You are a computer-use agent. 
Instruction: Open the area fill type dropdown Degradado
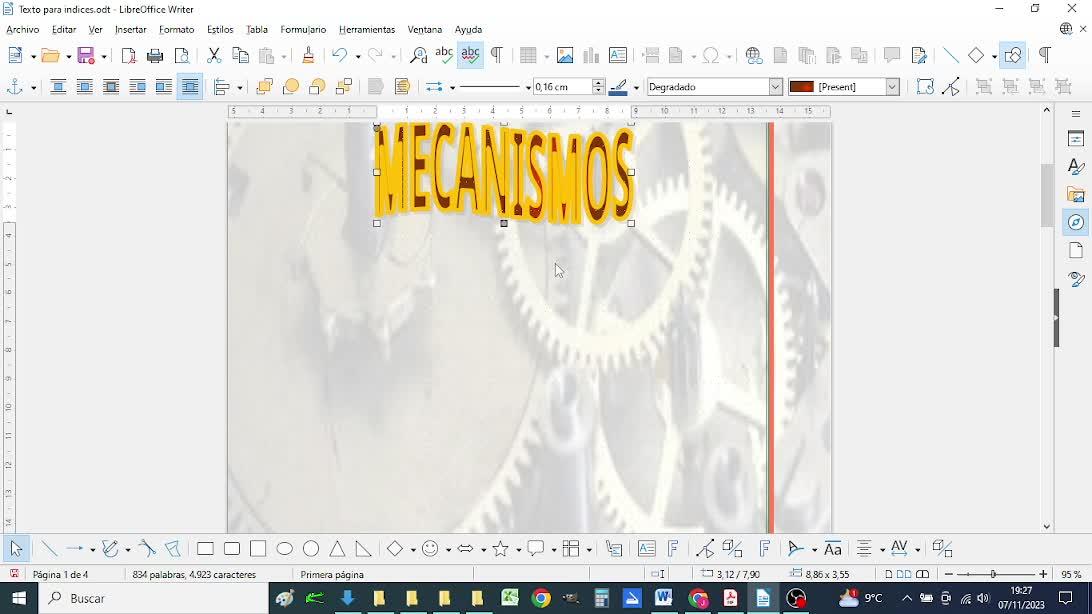point(776,87)
